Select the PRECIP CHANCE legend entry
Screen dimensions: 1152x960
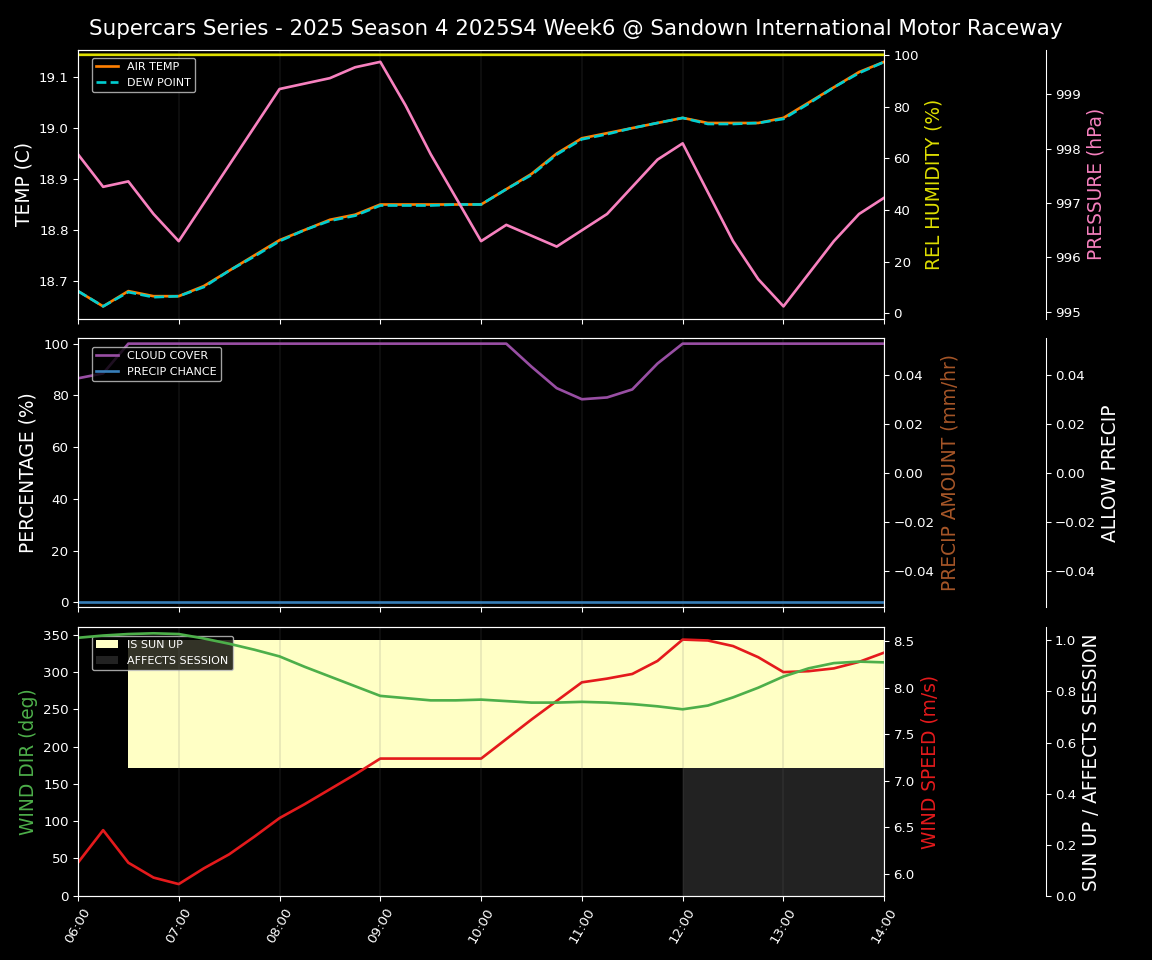pyautogui.click(x=171, y=372)
